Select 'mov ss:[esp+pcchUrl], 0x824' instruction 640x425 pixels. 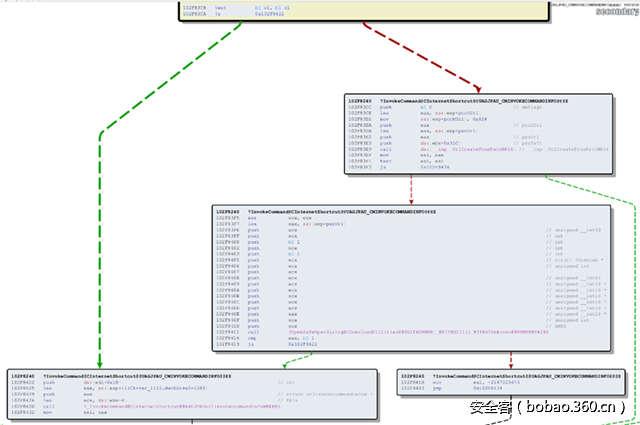coord(417,119)
